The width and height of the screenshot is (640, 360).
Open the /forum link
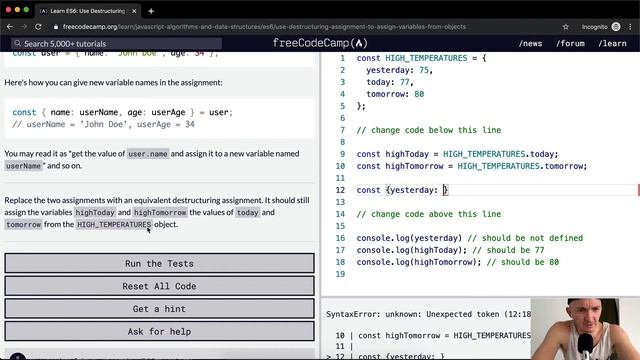(570, 43)
